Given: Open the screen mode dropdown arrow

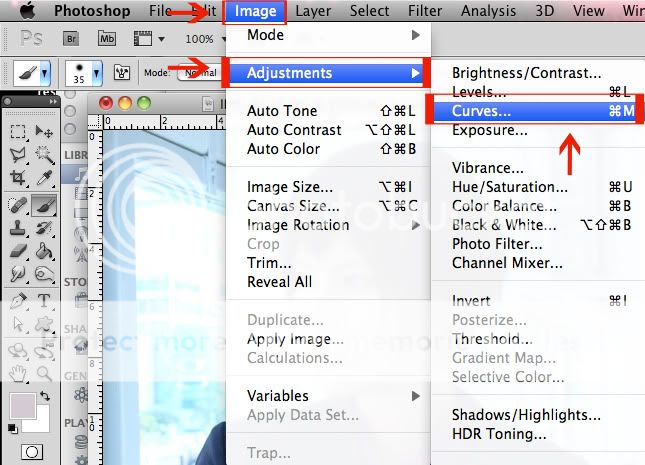Looking at the screenshot, I should 162,40.
